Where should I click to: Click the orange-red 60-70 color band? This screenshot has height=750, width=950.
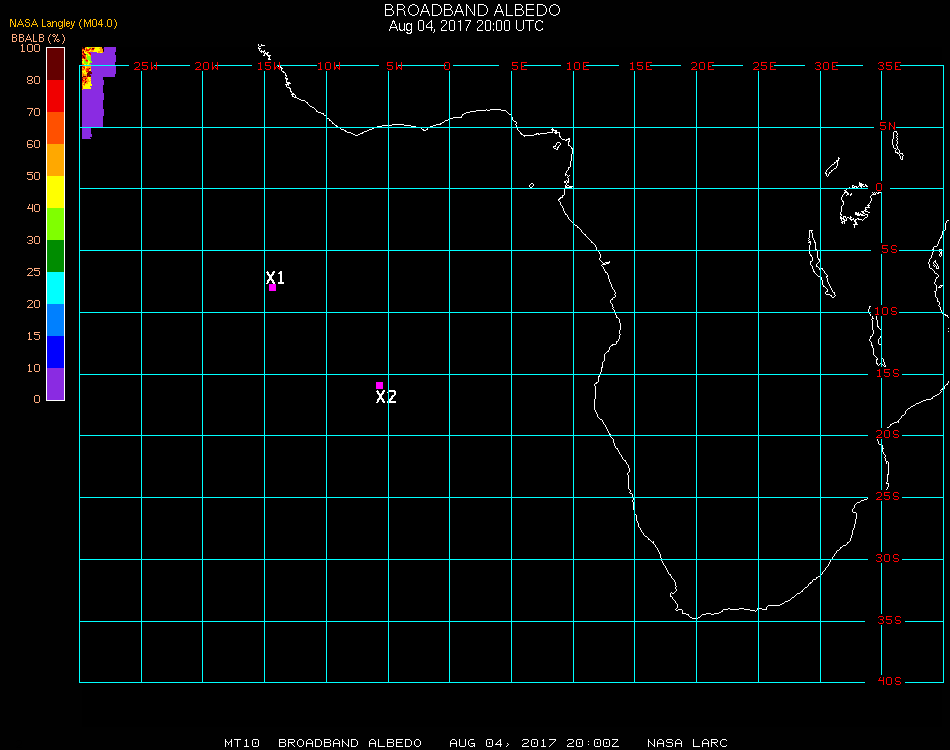click(56, 128)
